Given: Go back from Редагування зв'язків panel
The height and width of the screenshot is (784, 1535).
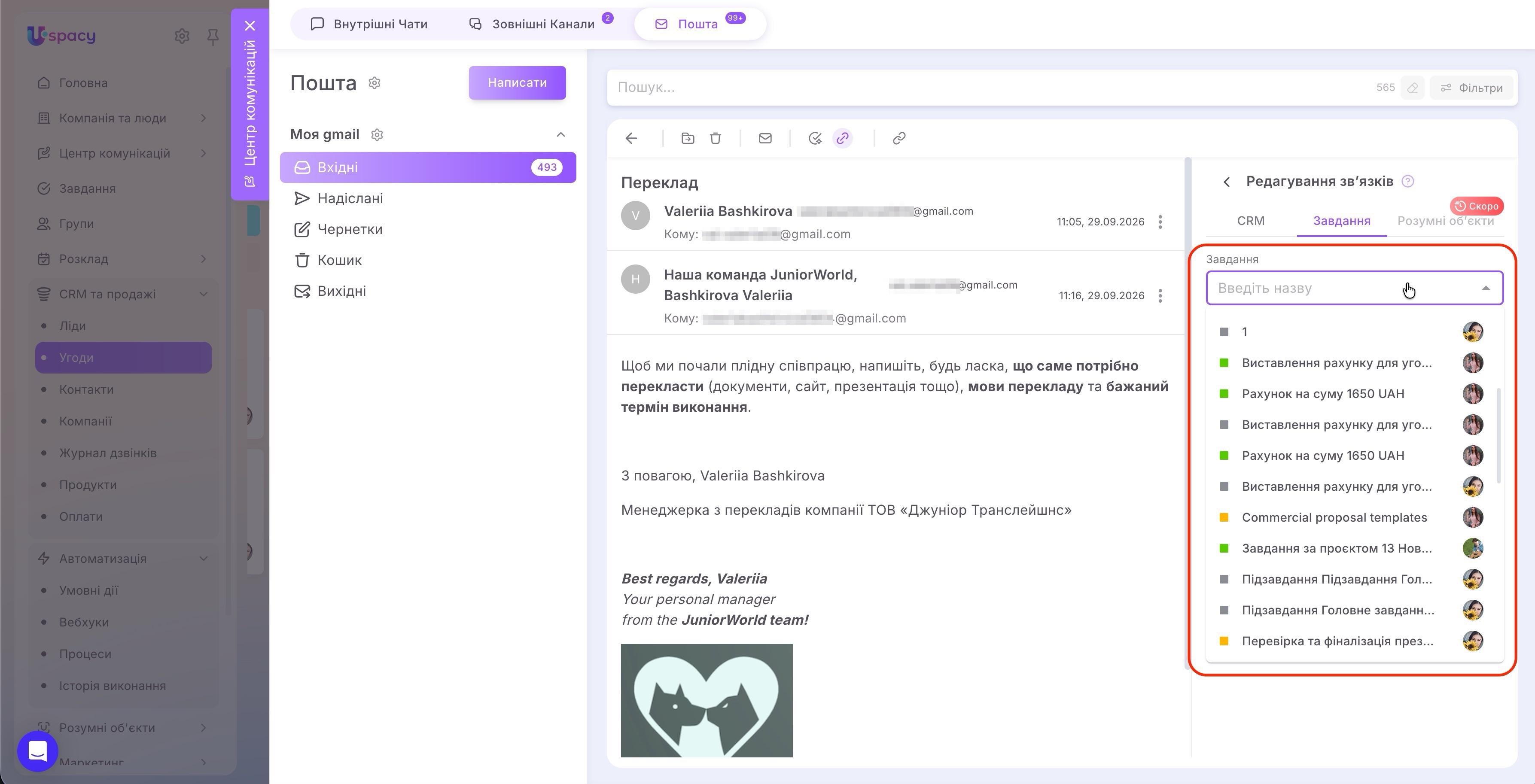Looking at the screenshot, I should pyautogui.click(x=1226, y=182).
